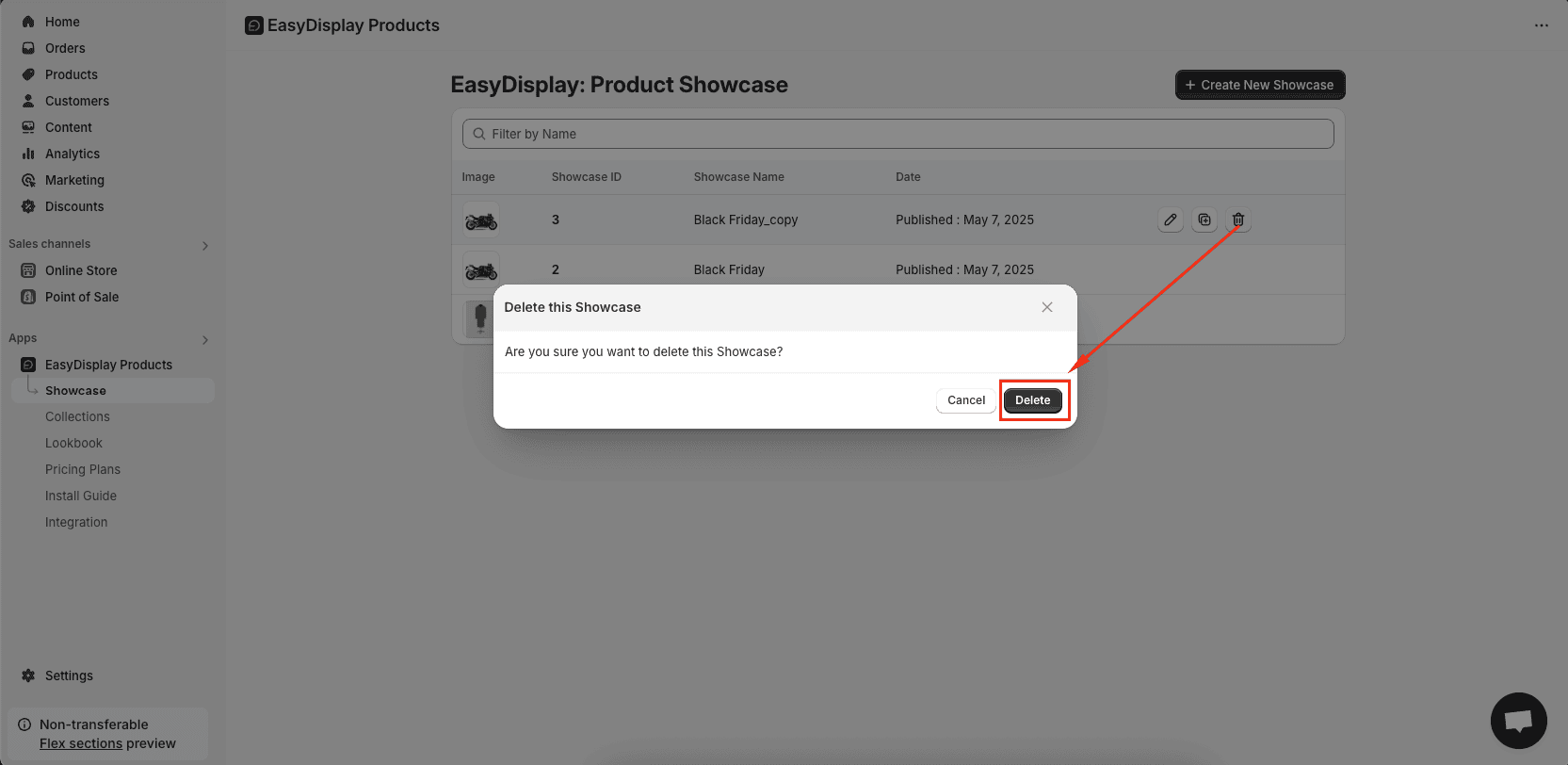Click the search magnifier icon in filter

click(x=479, y=134)
